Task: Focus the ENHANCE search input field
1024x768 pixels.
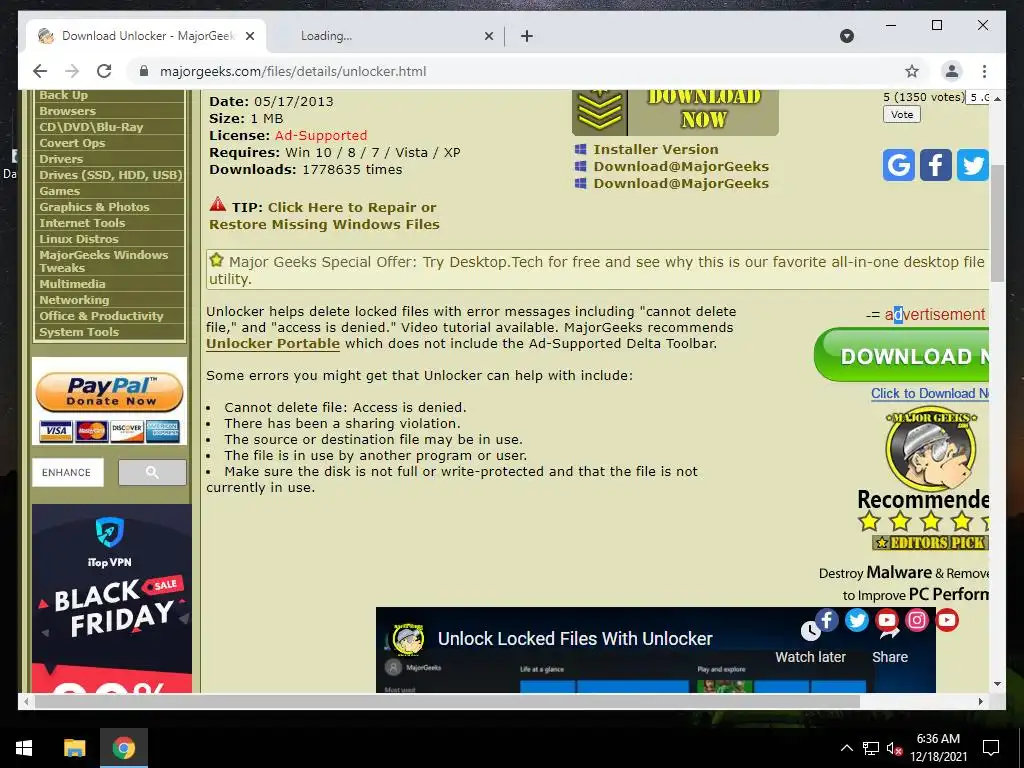Action: [x=67, y=472]
